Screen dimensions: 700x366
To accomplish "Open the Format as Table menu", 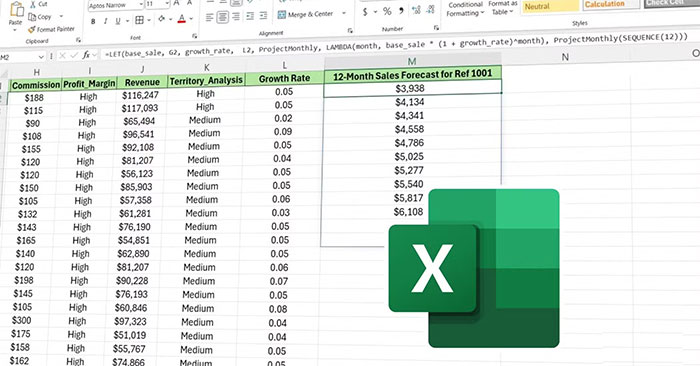I will coord(502,8).
